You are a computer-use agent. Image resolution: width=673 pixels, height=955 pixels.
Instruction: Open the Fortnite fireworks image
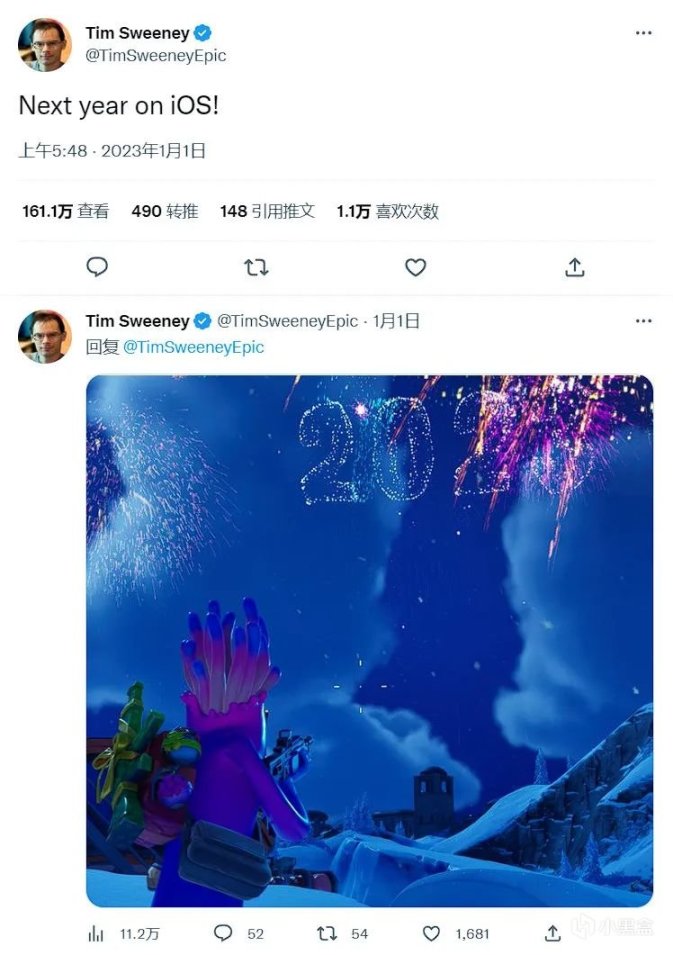[x=370, y=640]
